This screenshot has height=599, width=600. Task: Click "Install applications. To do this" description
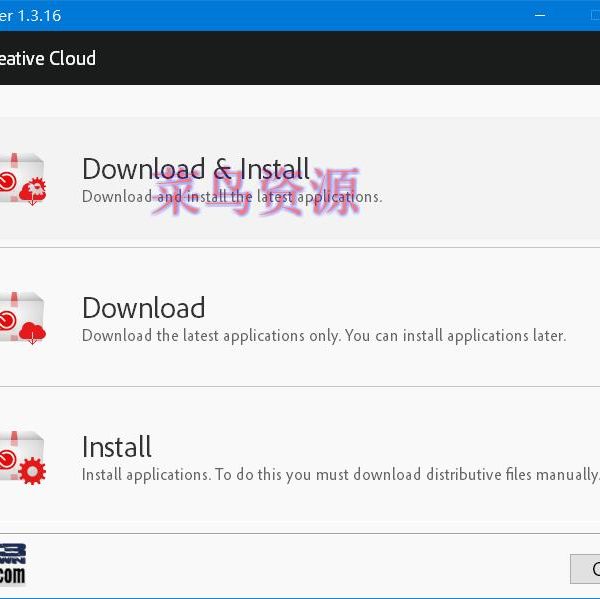[338, 475]
